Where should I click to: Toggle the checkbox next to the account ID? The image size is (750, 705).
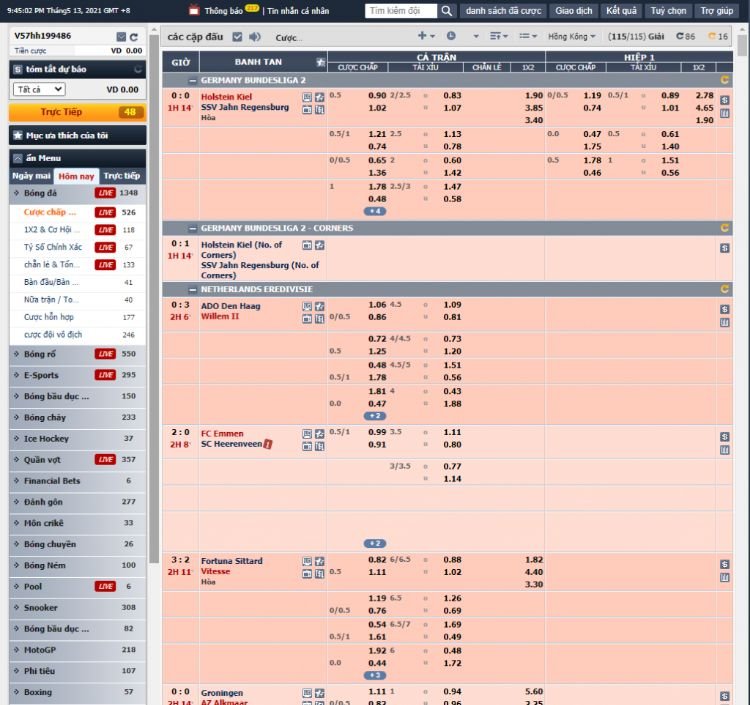pos(120,36)
